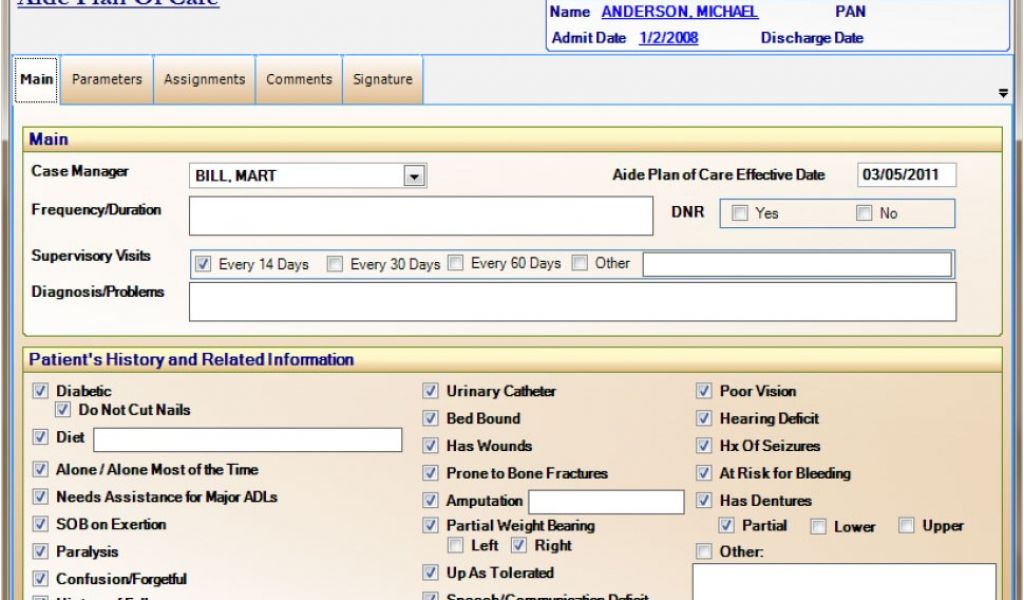The width and height of the screenshot is (1024, 600).
Task: Click the Diagnosis/Problems text box
Action: tap(572, 302)
